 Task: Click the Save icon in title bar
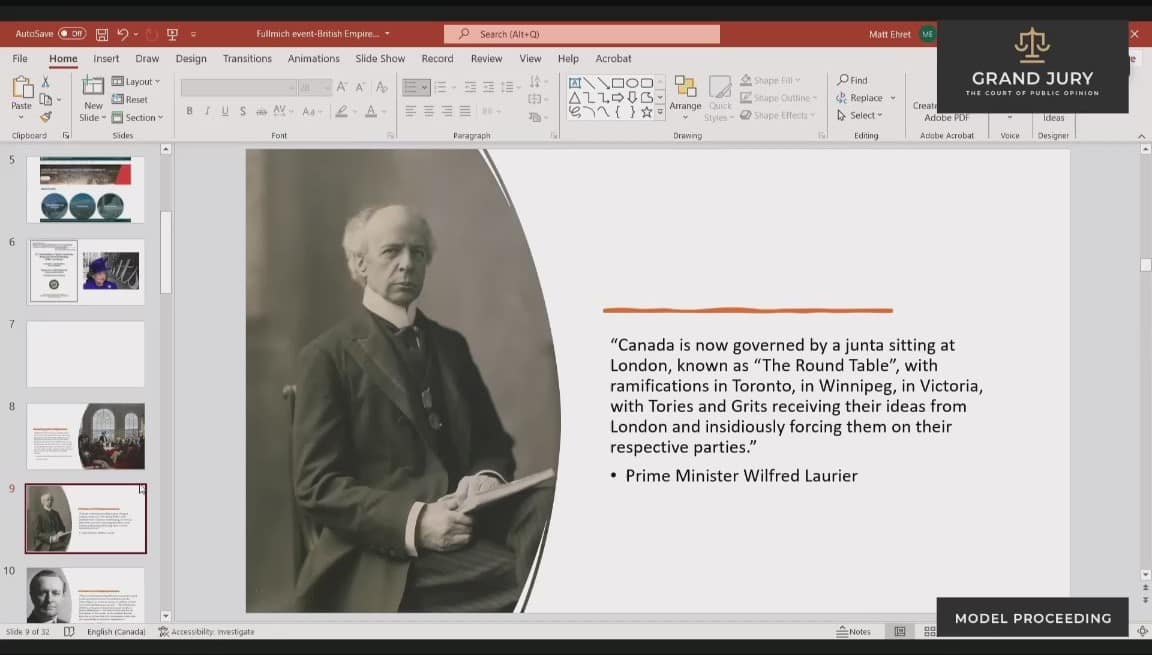click(102, 34)
